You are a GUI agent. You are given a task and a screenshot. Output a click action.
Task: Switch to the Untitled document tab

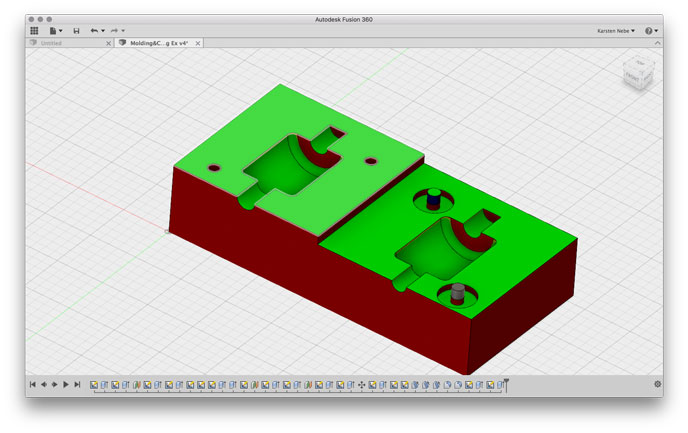tap(69, 43)
